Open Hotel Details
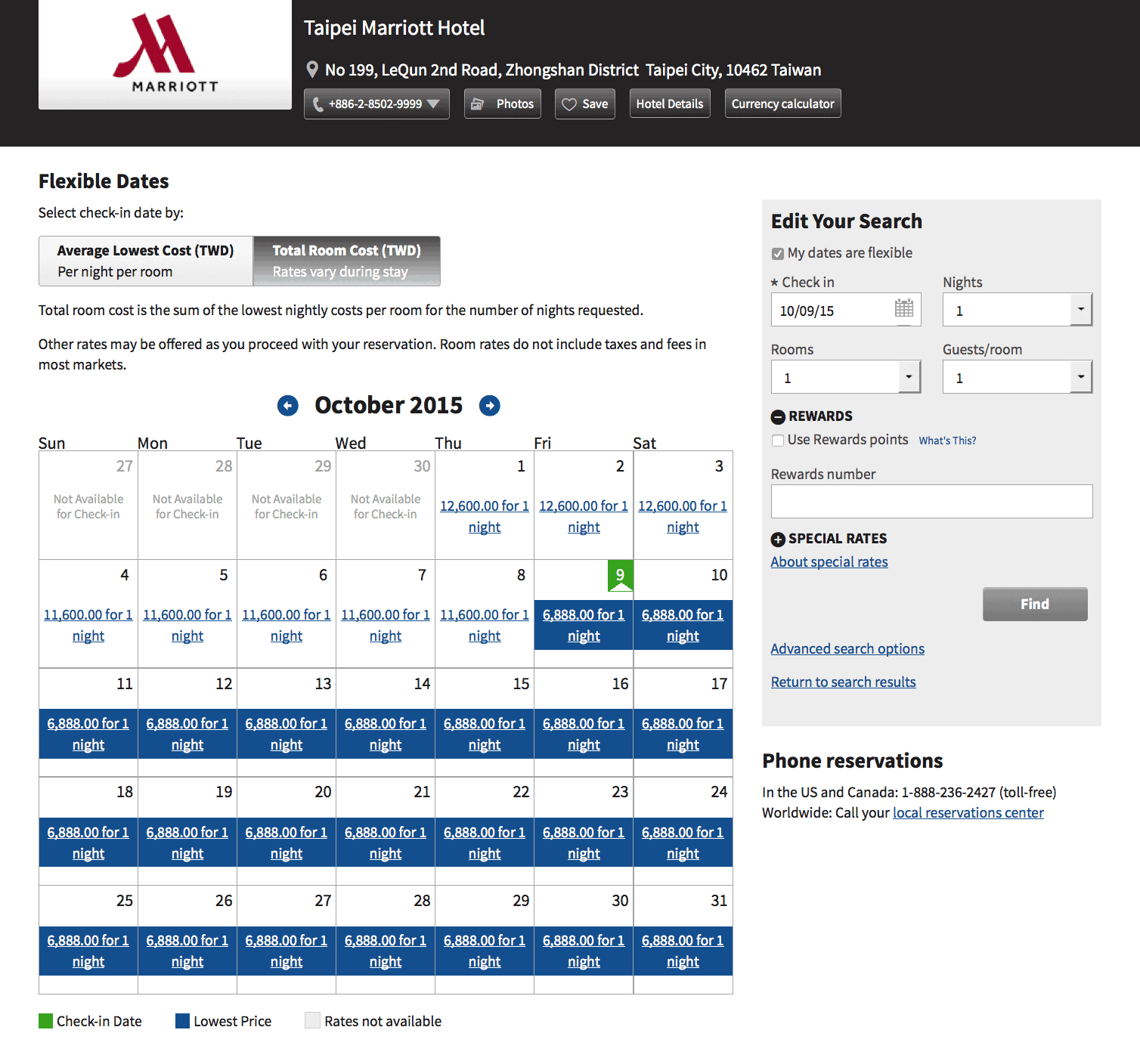 coord(670,104)
